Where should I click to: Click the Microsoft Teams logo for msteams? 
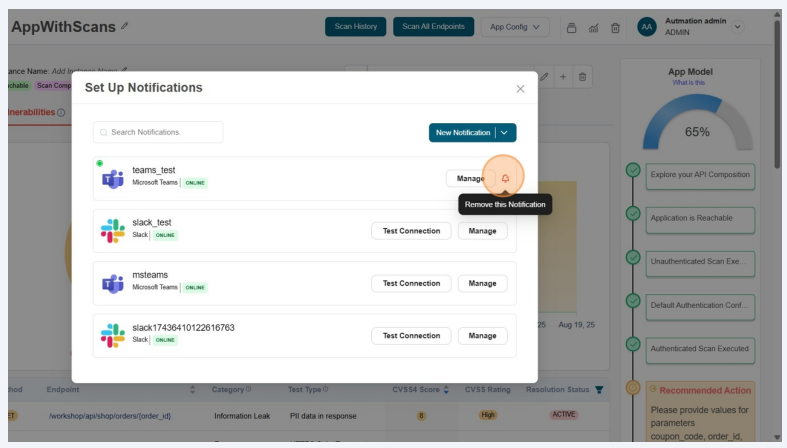112,283
